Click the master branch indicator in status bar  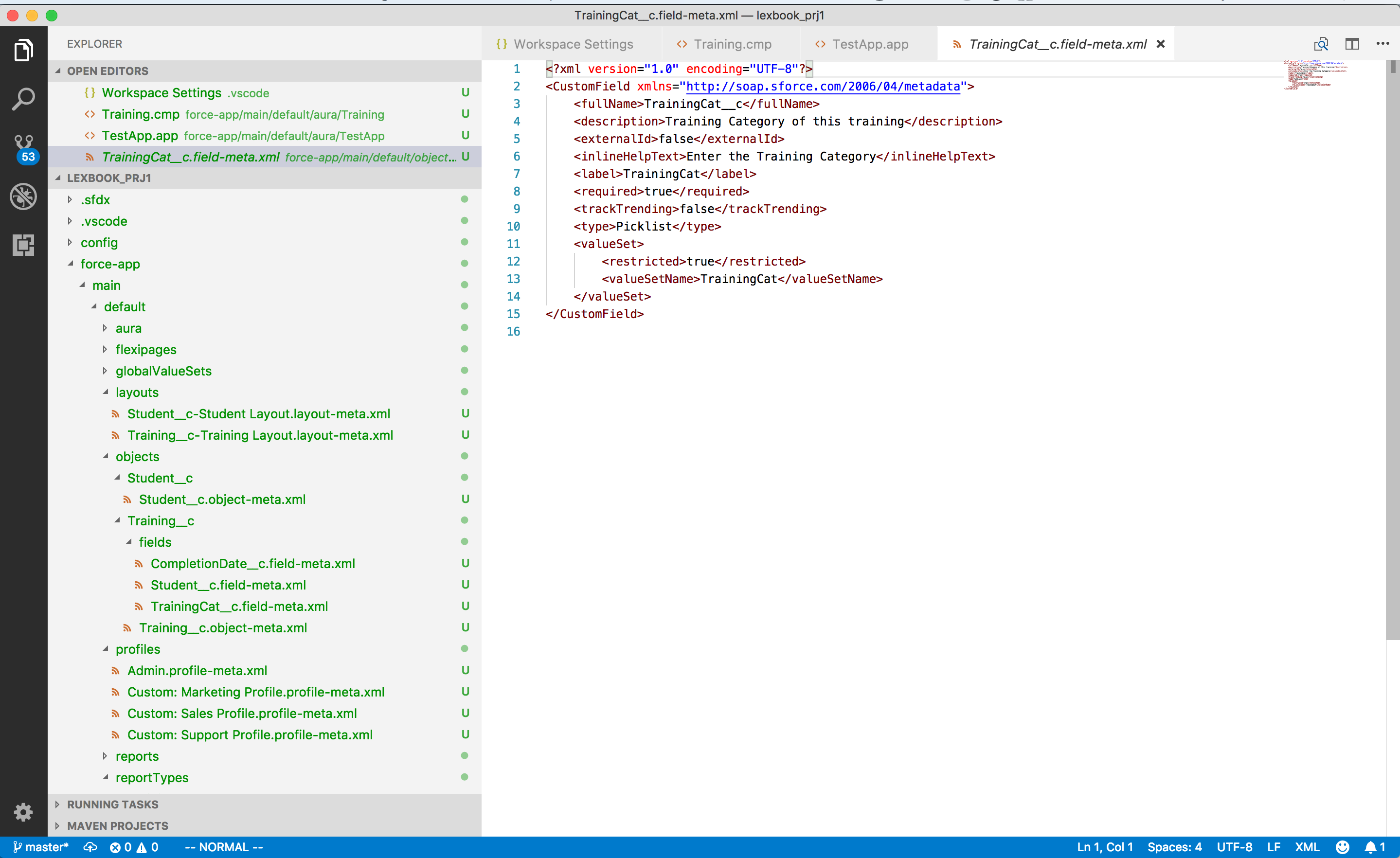pos(41,847)
